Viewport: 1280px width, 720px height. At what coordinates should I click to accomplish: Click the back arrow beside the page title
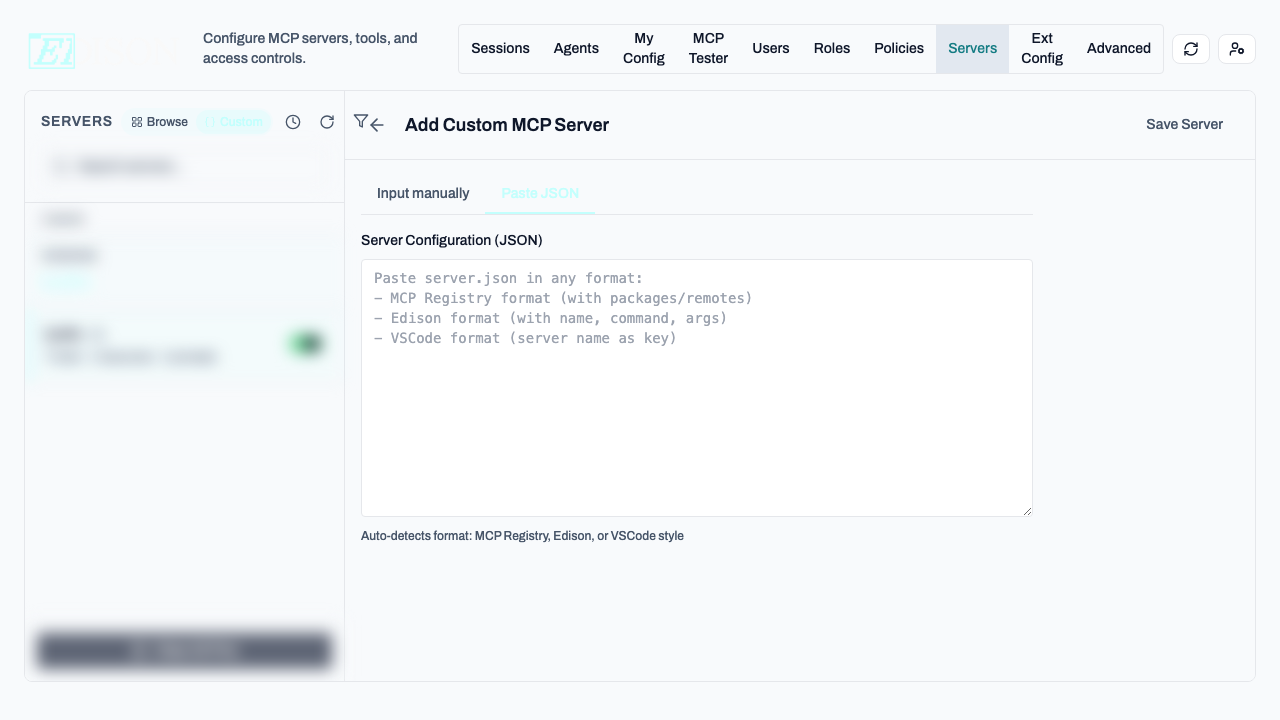(376, 125)
